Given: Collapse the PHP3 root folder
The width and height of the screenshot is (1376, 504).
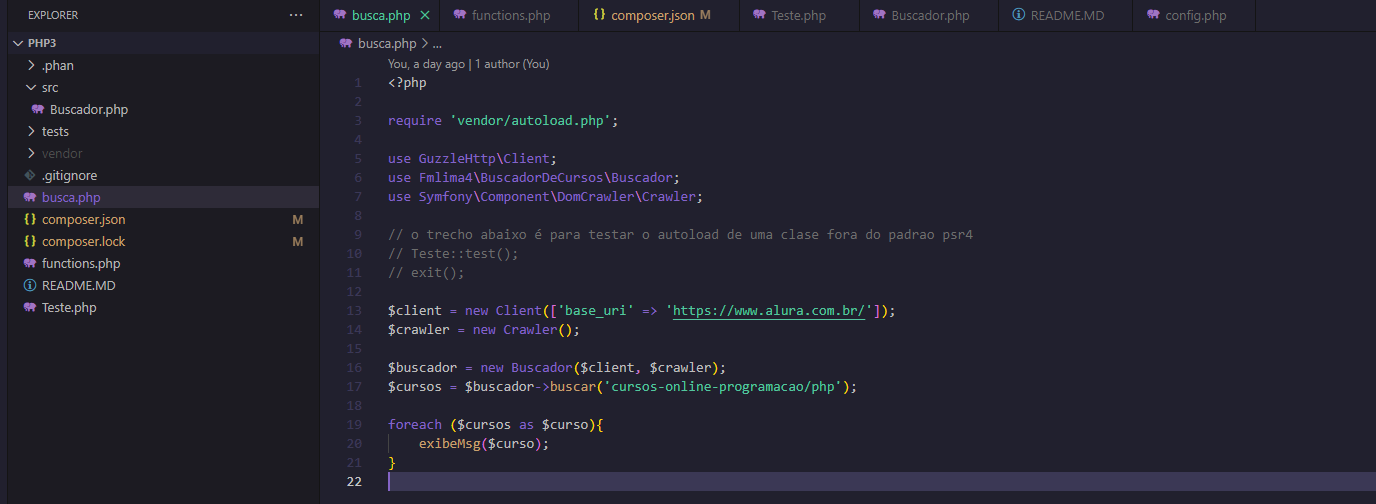Looking at the screenshot, I should click(x=18, y=44).
